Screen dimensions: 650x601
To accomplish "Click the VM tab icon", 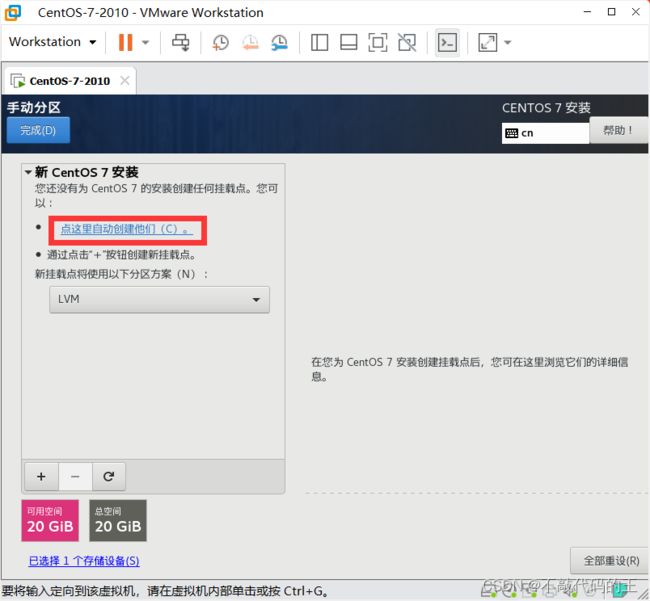I will (17, 81).
